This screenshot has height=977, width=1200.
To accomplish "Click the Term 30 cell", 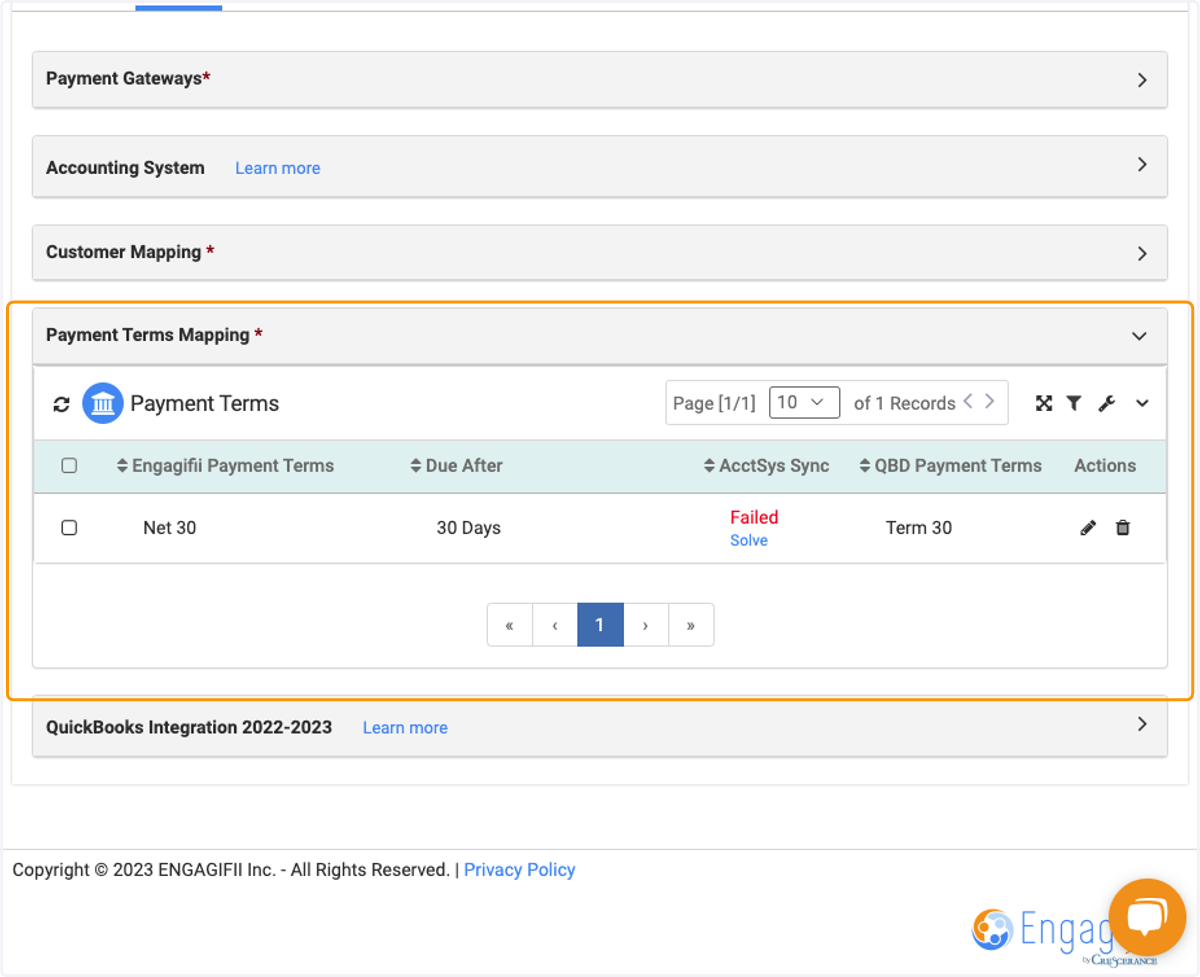I will tap(919, 528).
